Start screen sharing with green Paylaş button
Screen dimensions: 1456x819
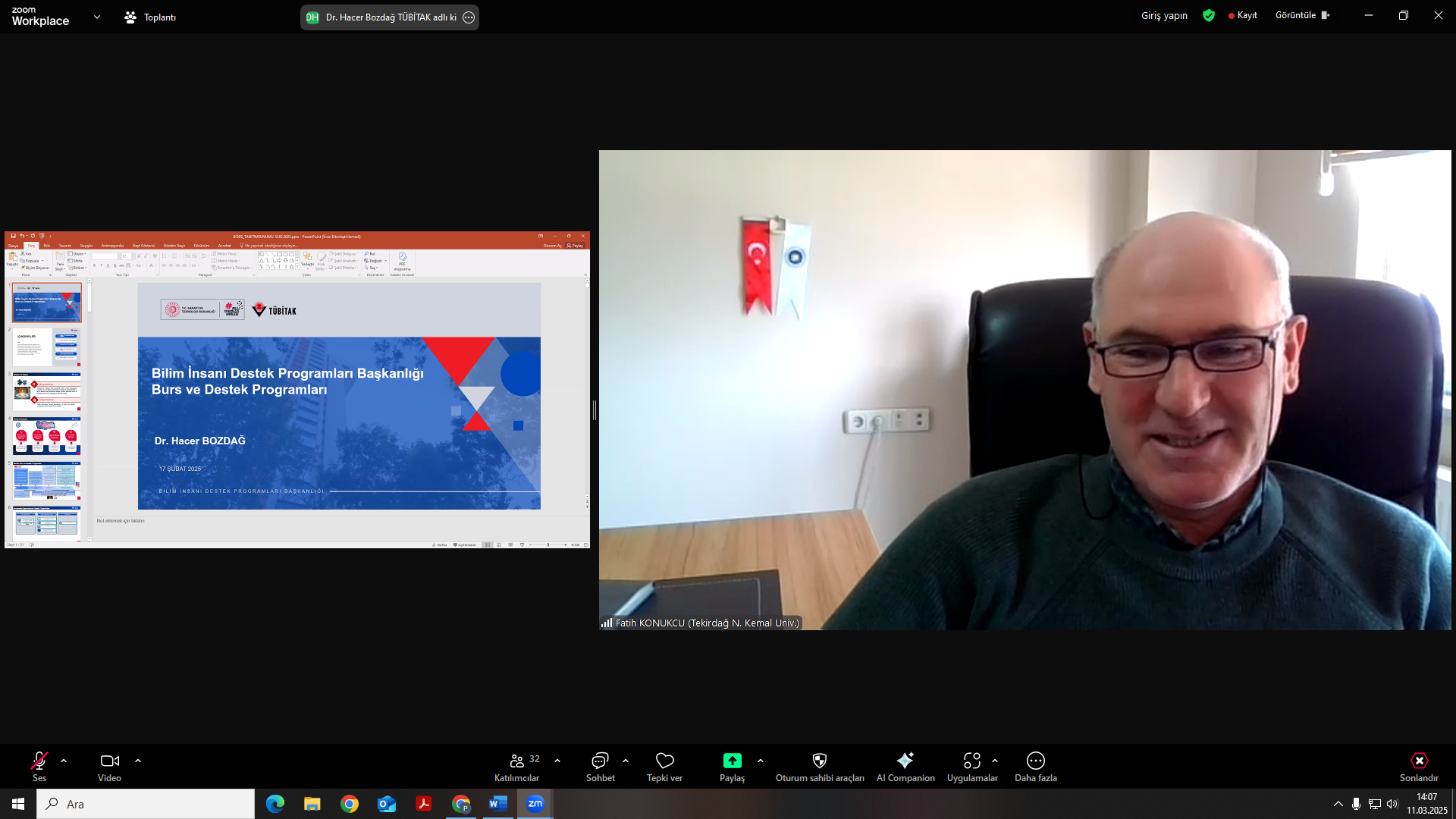click(732, 761)
